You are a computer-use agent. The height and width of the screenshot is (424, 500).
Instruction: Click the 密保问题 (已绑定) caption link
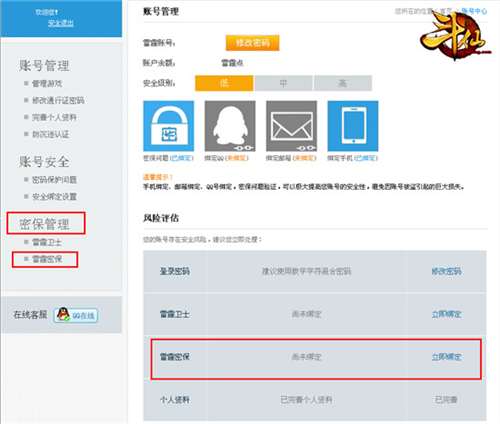168,158
